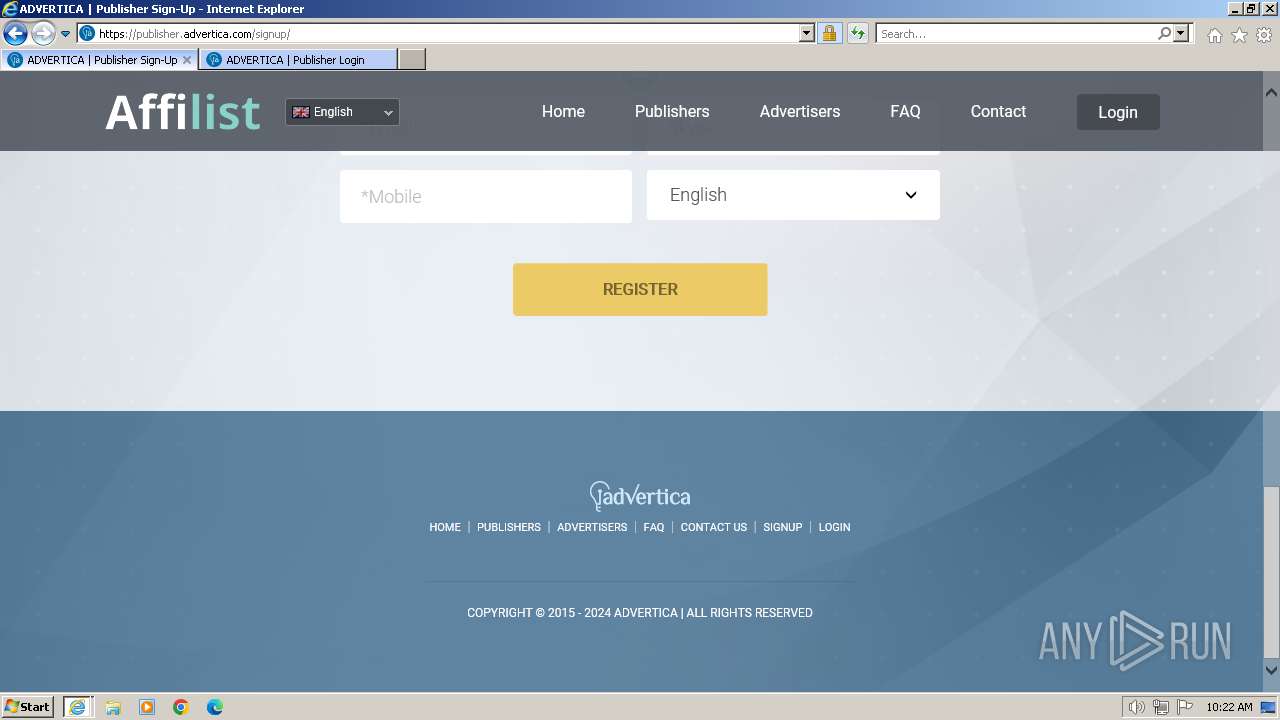The width and height of the screenshot is (1280, 720).
Task: Click the PUBLISHERS footer link
Action: tap(509, 527)
